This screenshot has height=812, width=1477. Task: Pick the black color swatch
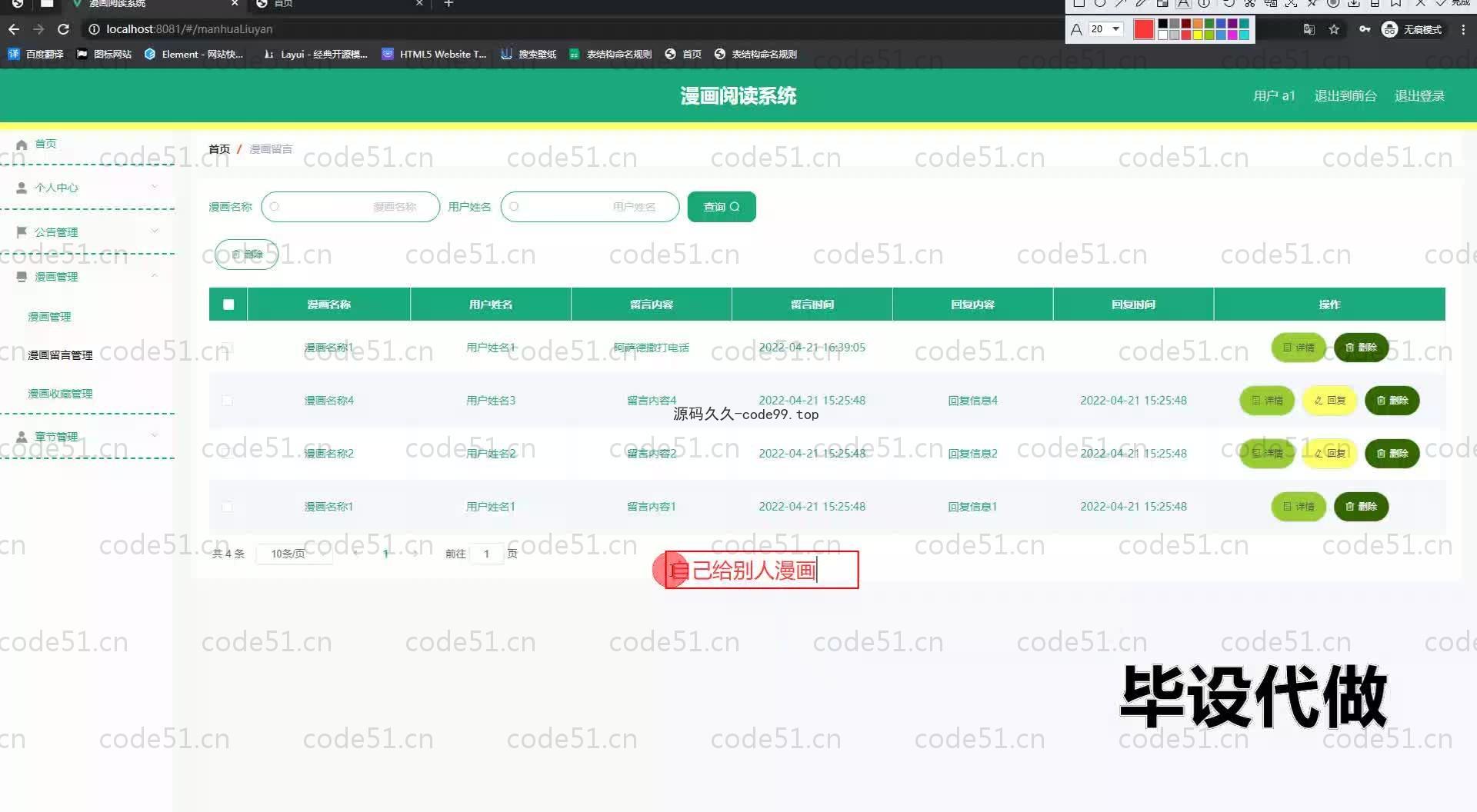coord(1163,25)
